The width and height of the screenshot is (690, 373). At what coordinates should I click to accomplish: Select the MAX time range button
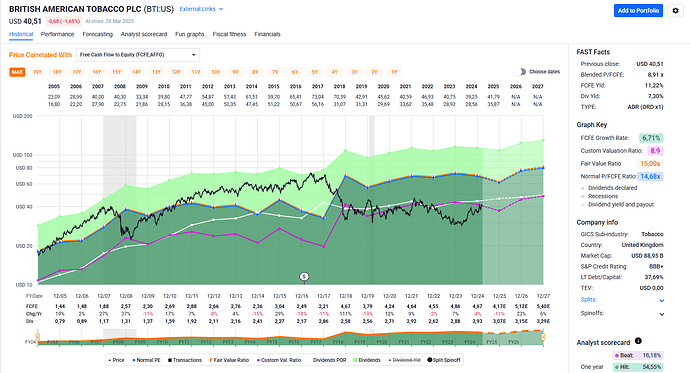17,72
